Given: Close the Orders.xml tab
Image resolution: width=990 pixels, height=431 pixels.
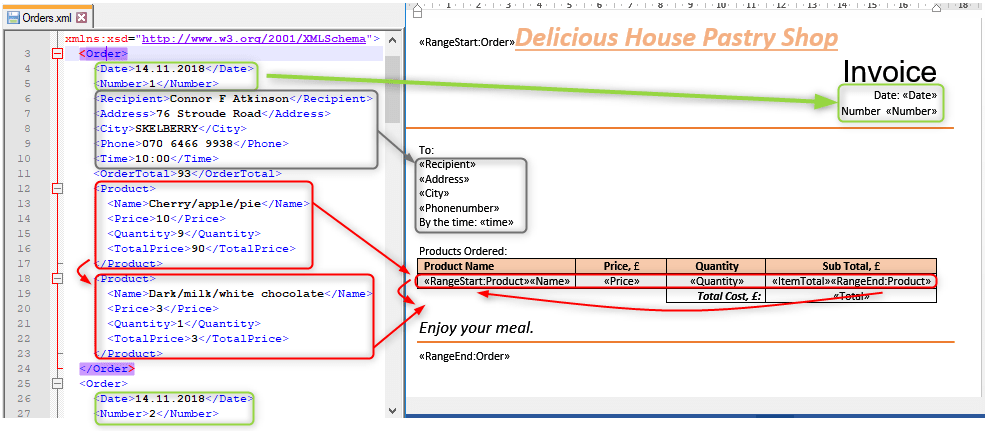Looking at the screenshot, I should (x=81, y=18).
